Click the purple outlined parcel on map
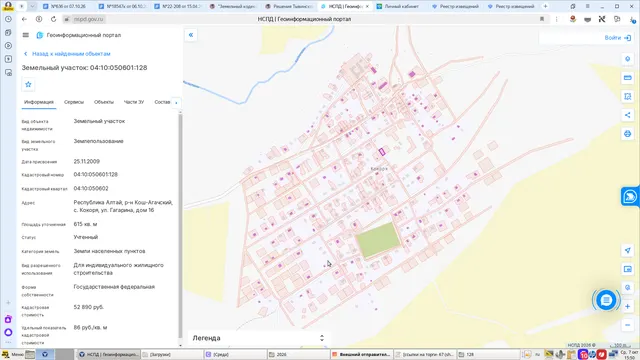Image resolution: width=640 pixels, height=360 pixels. (x=382, y=152)
